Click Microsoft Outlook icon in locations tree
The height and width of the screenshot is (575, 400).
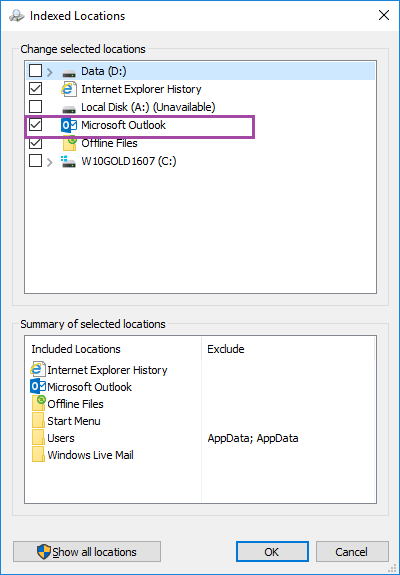[x=69, y=125]
